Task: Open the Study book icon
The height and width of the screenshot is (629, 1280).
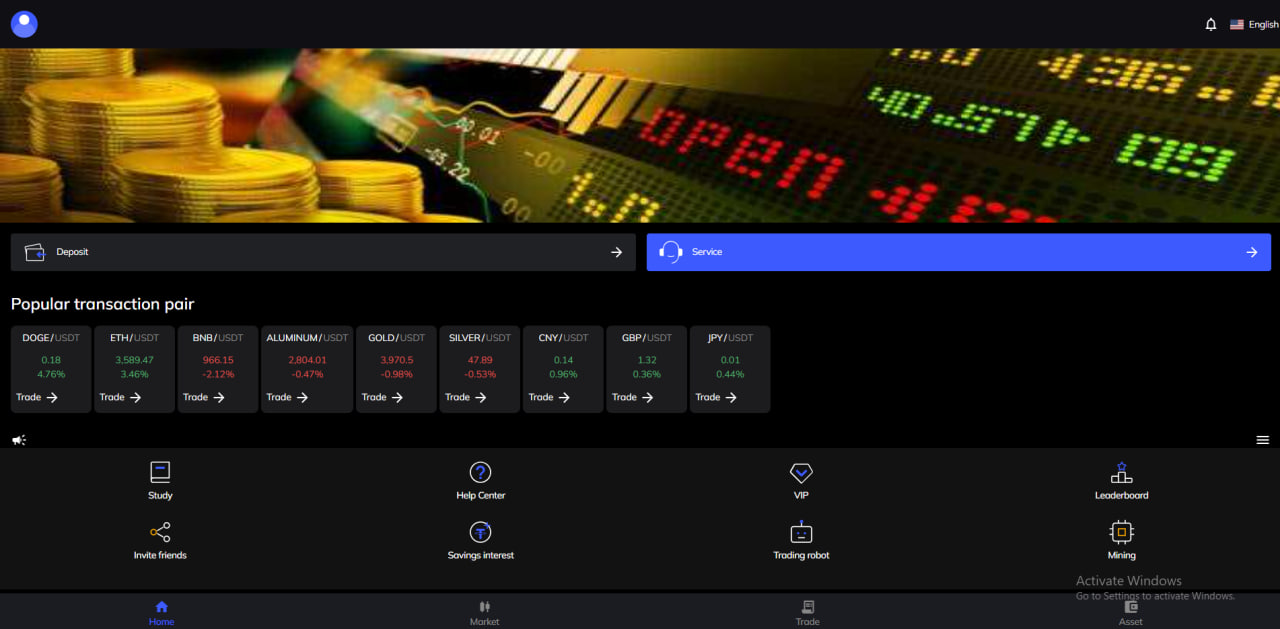Action: click(160, 473)
